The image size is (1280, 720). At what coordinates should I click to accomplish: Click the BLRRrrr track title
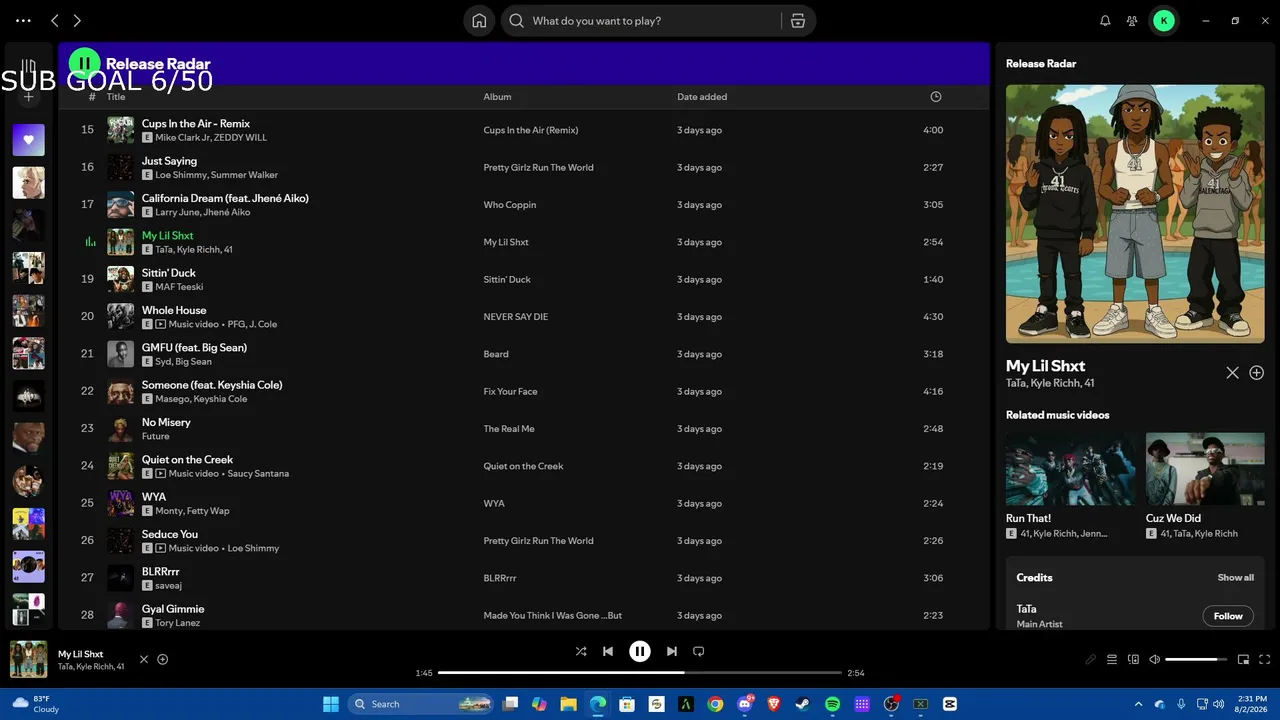(x=161, y=572)
